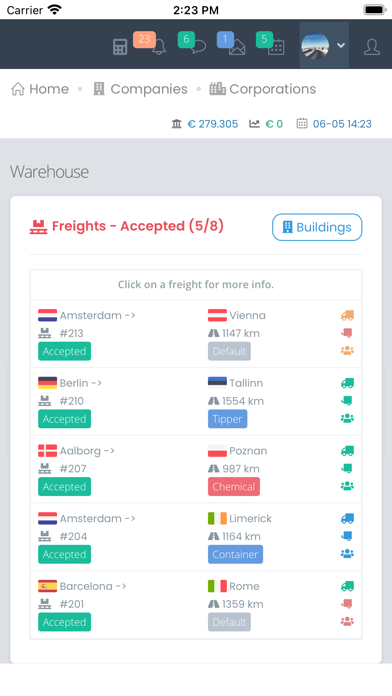Click the profile avatar picture
Image resolution: width=392 pixels, height=696 pixels.
pos(315,45)
